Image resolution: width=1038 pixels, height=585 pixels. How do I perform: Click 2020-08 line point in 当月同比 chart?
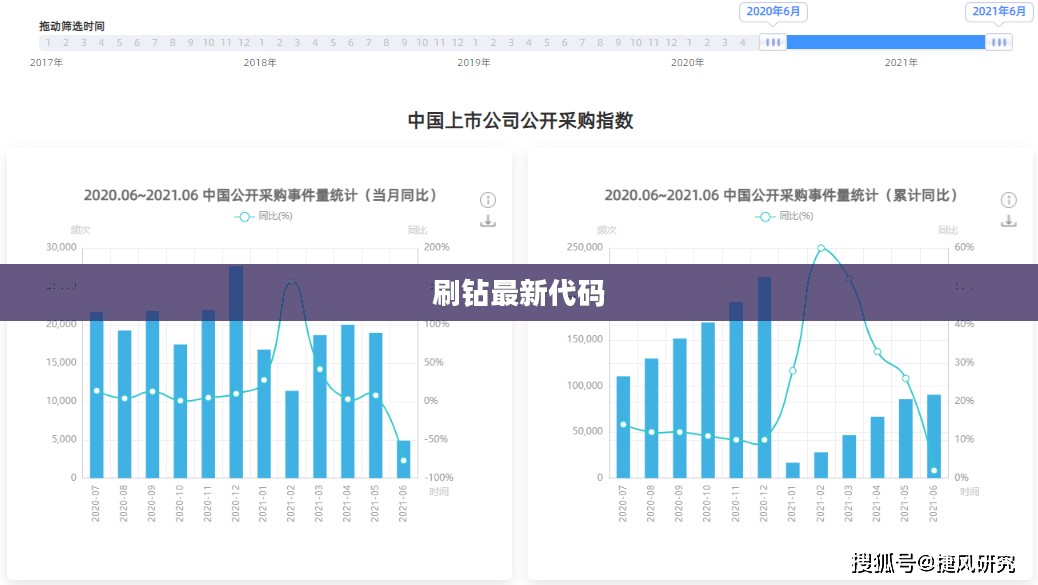(x=124, y=398)
